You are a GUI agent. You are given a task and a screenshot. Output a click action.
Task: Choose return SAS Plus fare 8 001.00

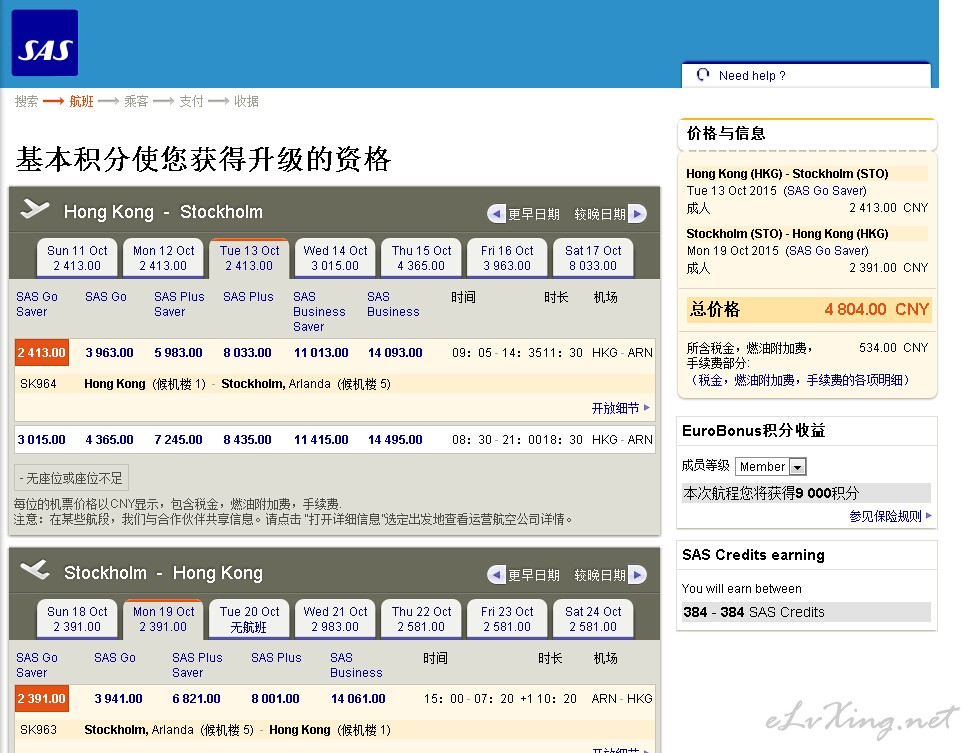[275, 699]
